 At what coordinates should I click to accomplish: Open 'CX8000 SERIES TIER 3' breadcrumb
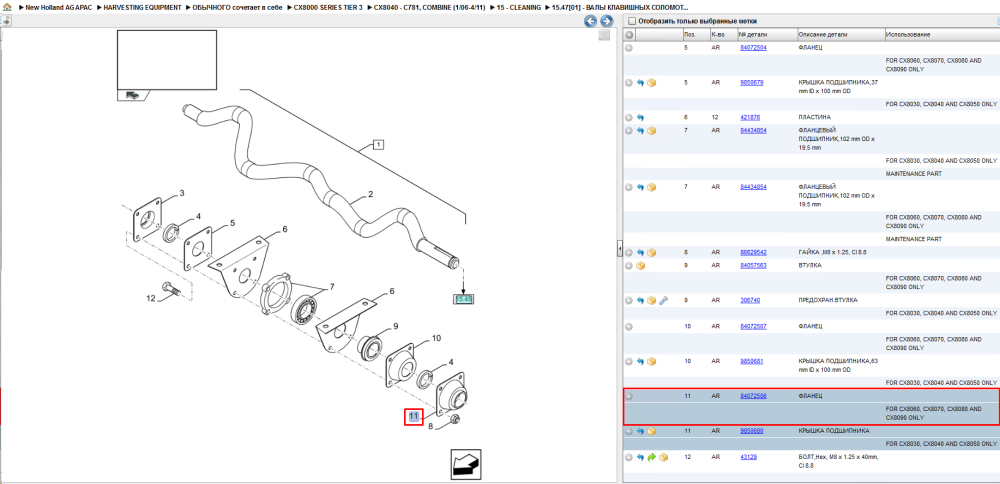[328, 8]
